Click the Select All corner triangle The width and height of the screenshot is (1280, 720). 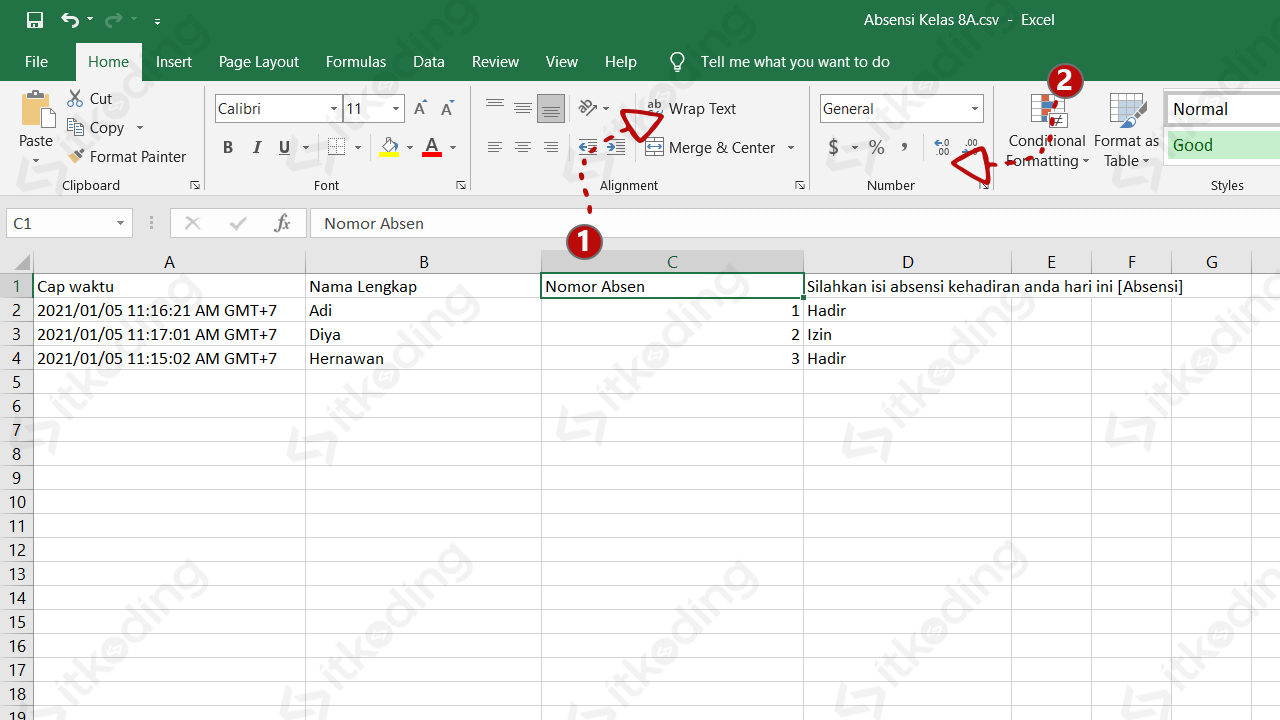click(22, 263)
